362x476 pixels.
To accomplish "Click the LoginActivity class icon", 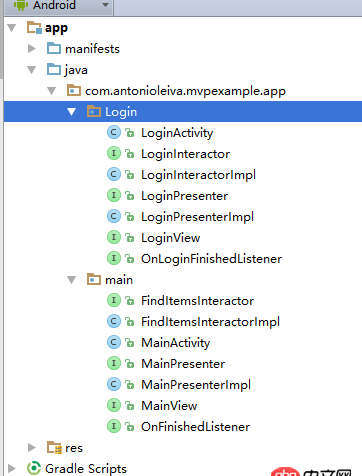I will click(x=114, y=132).
